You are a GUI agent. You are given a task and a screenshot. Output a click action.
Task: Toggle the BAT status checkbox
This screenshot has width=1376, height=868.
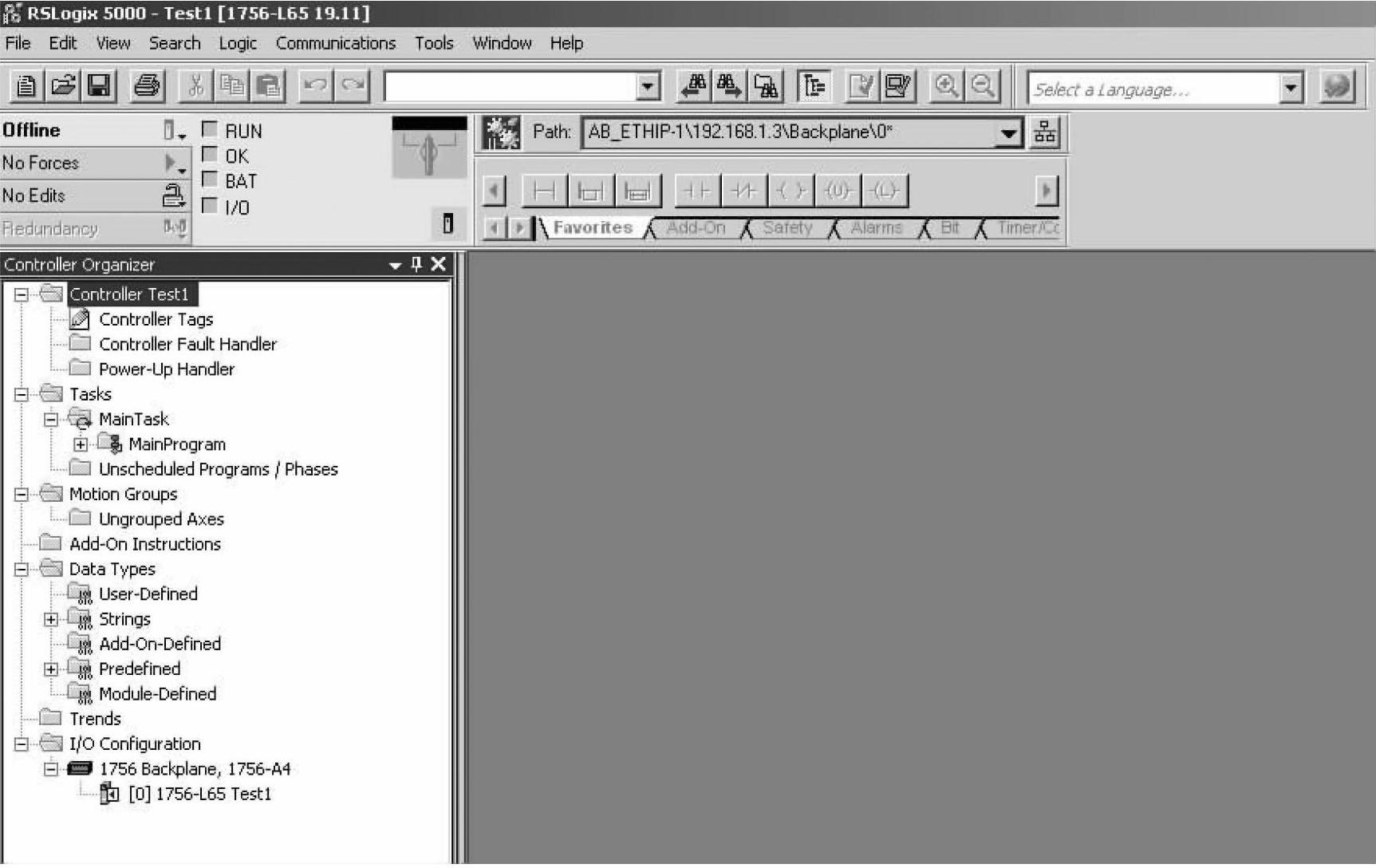click(210, 180)
